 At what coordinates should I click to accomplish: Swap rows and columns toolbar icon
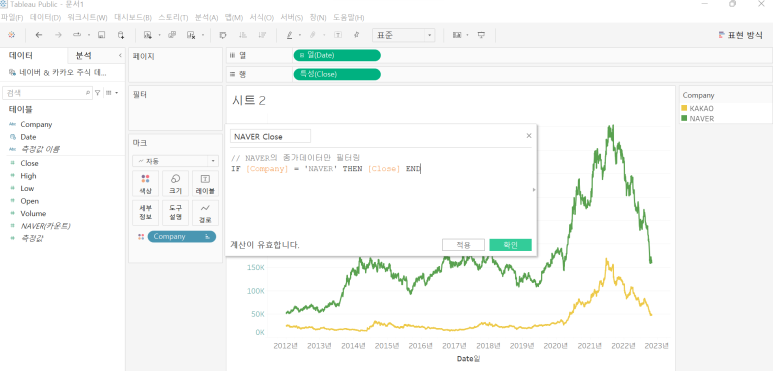coord(223,35)
